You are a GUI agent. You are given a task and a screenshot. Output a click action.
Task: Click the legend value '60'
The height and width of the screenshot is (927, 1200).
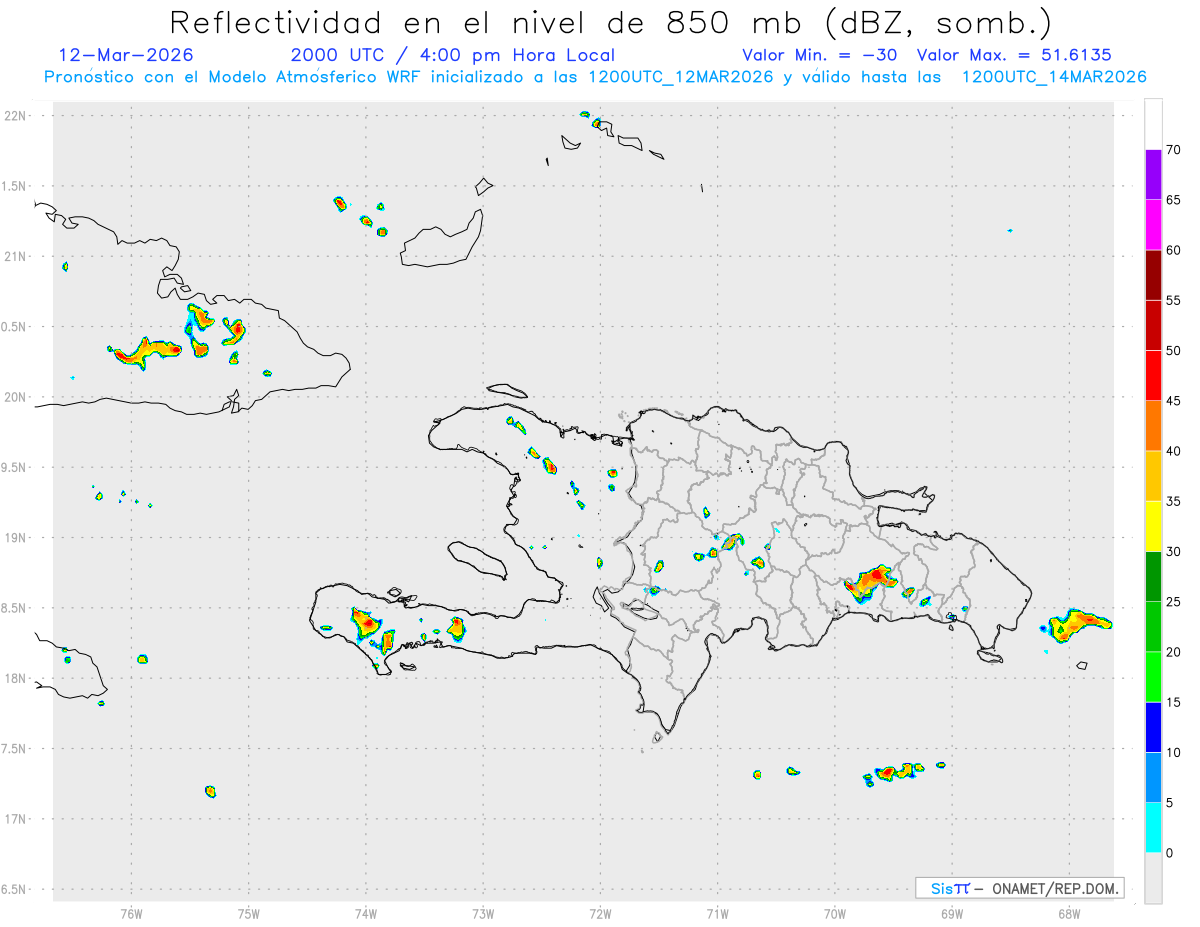1174,250
